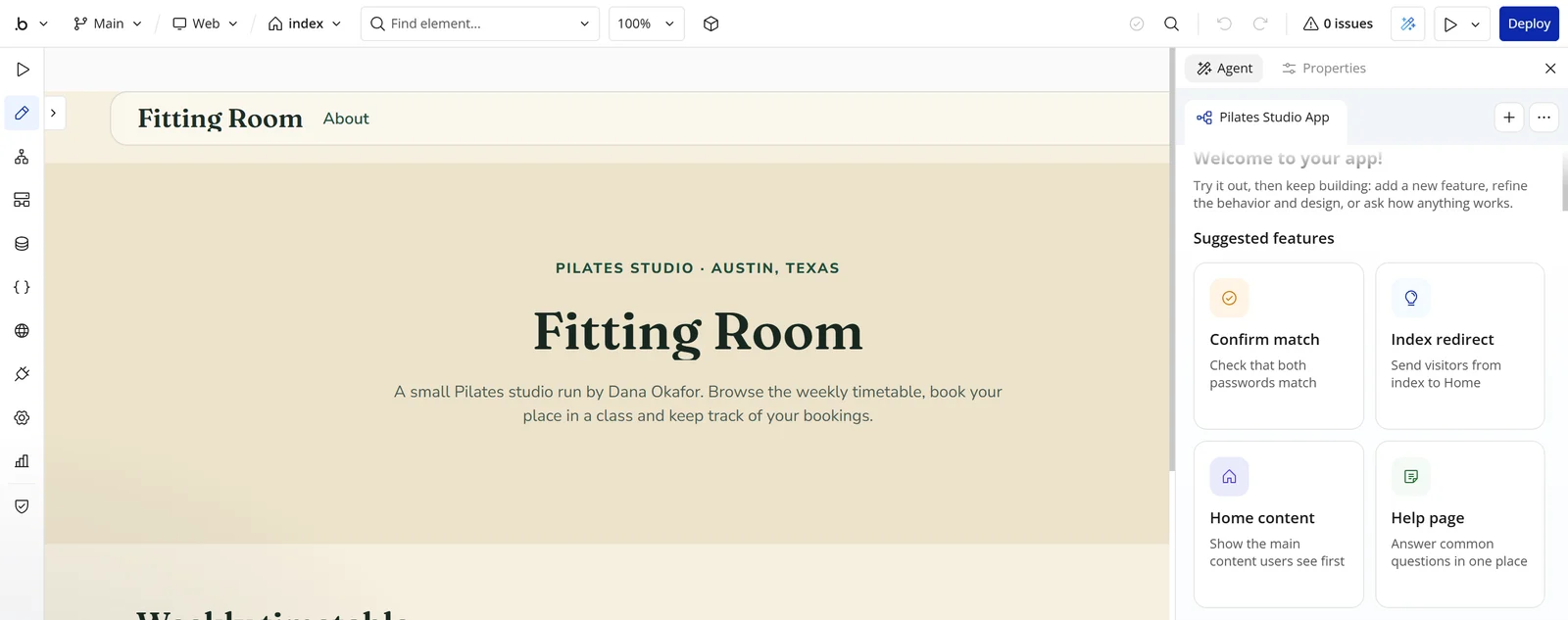Click the Undo arrow

coord(1224,24)
